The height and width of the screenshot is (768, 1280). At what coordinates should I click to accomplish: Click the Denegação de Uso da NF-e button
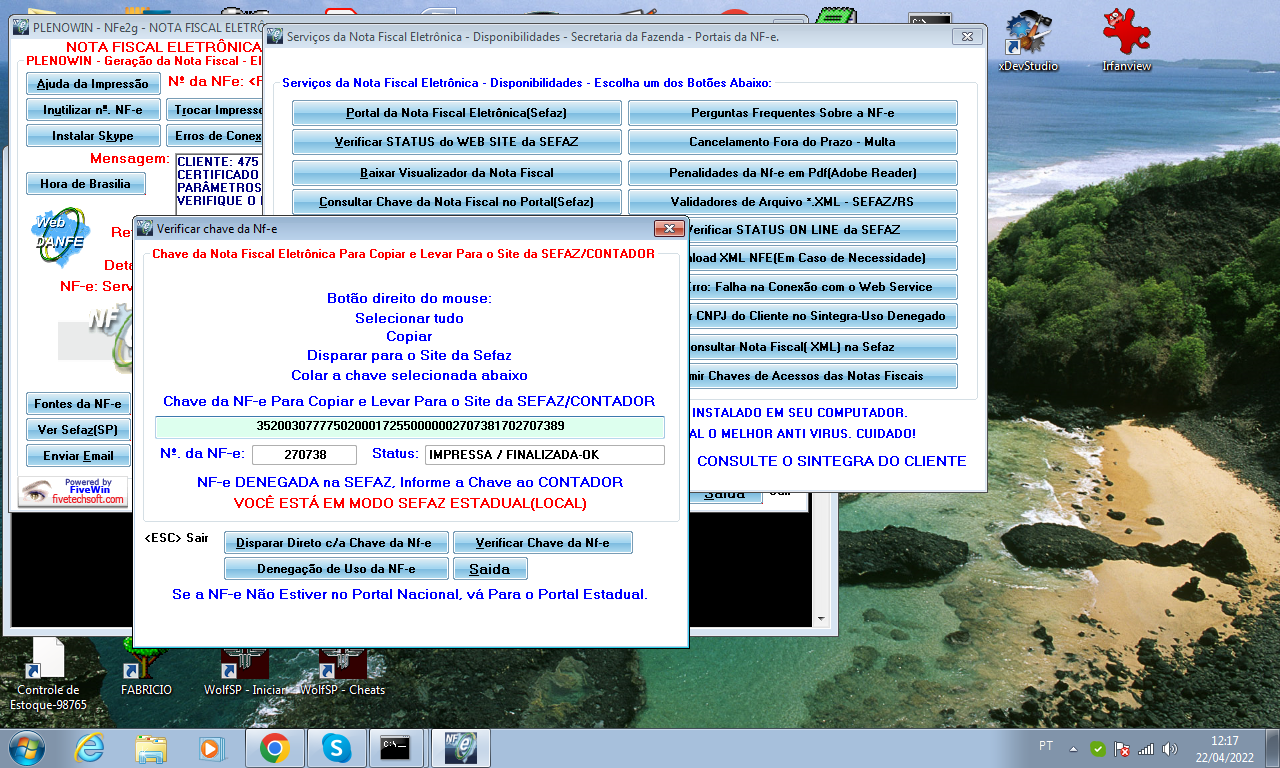tap(336, 569)
